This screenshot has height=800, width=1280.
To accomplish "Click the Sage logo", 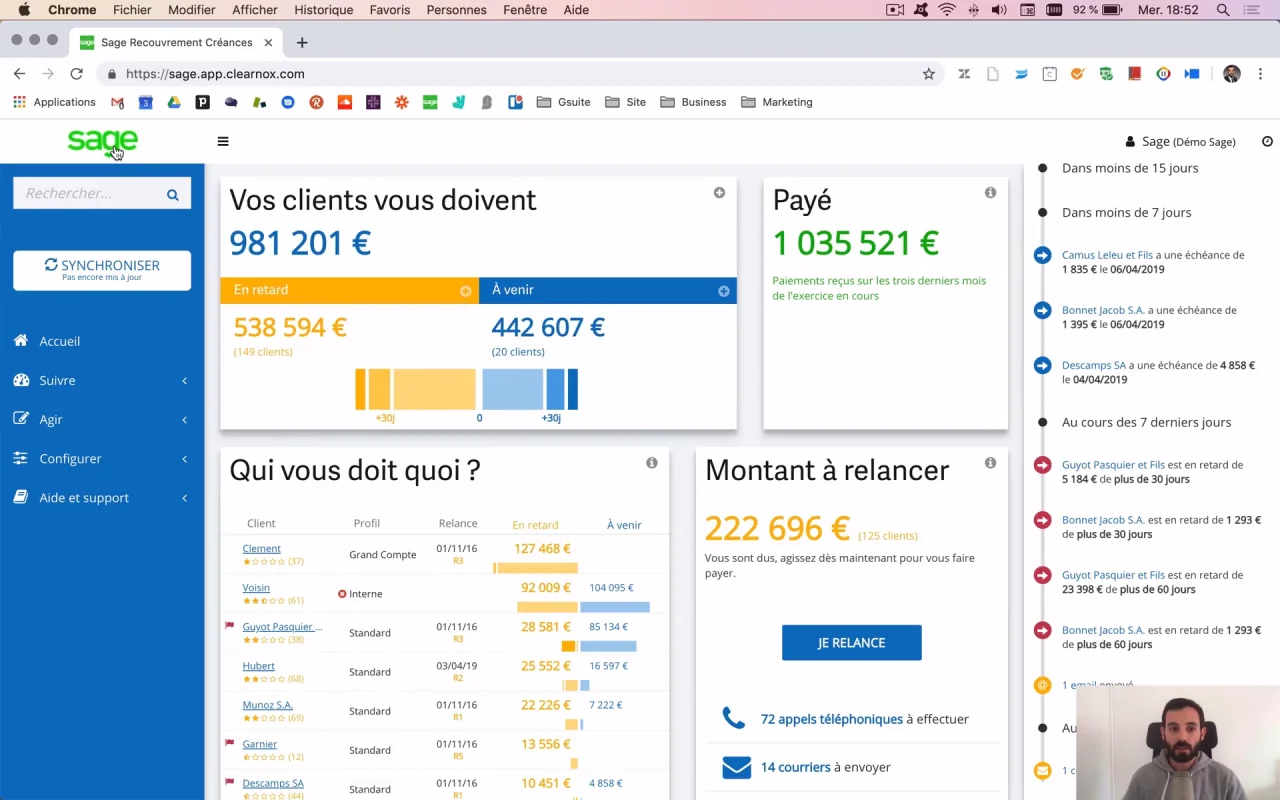I will point(102,141).
